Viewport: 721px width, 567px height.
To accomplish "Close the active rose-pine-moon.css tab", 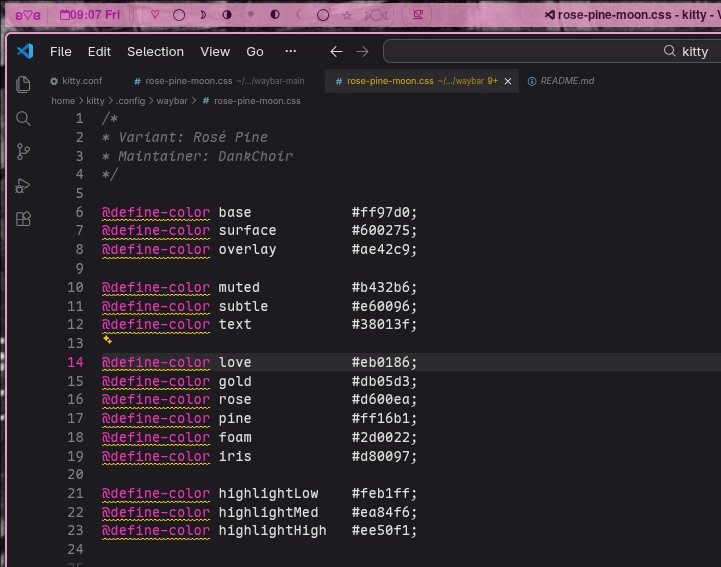I will 508,81.
